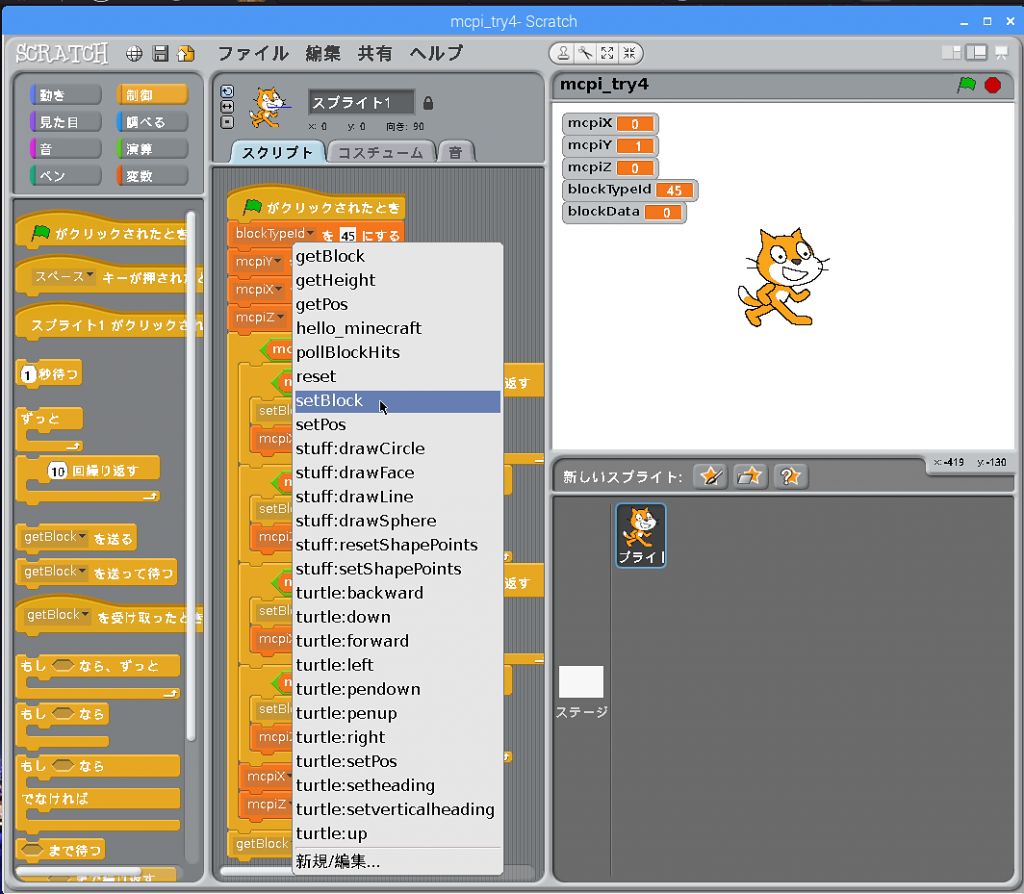This screenshot has height=894, width=1024.
Task: Open the ヘルプ menu
Action: [436, 54]
